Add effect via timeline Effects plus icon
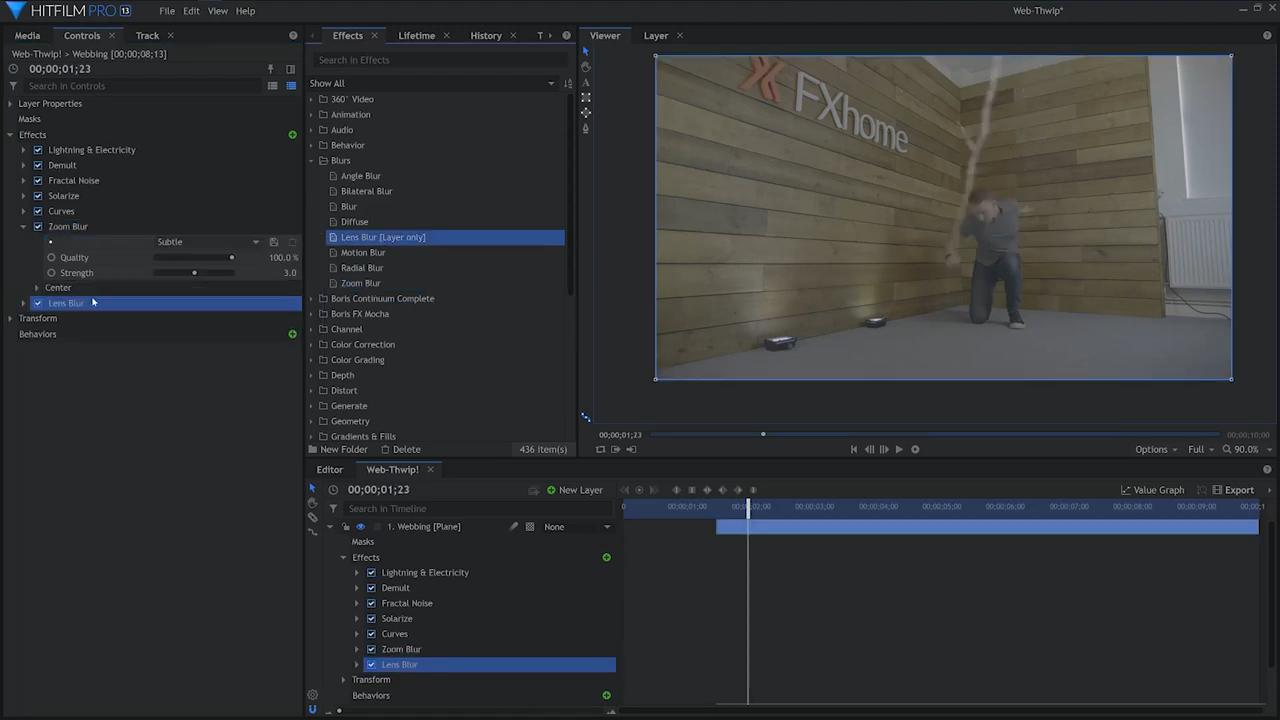Screen dimensions: 1280x720 pyautogui.click(x=606, y=557)
